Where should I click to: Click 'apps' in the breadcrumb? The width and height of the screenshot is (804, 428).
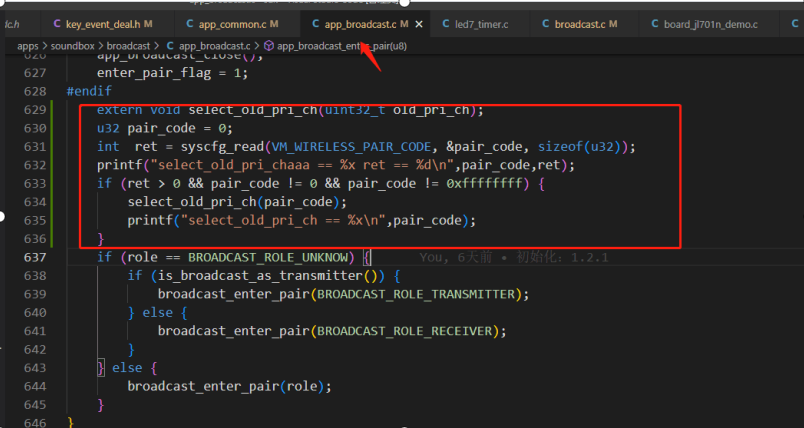point(28,46)
